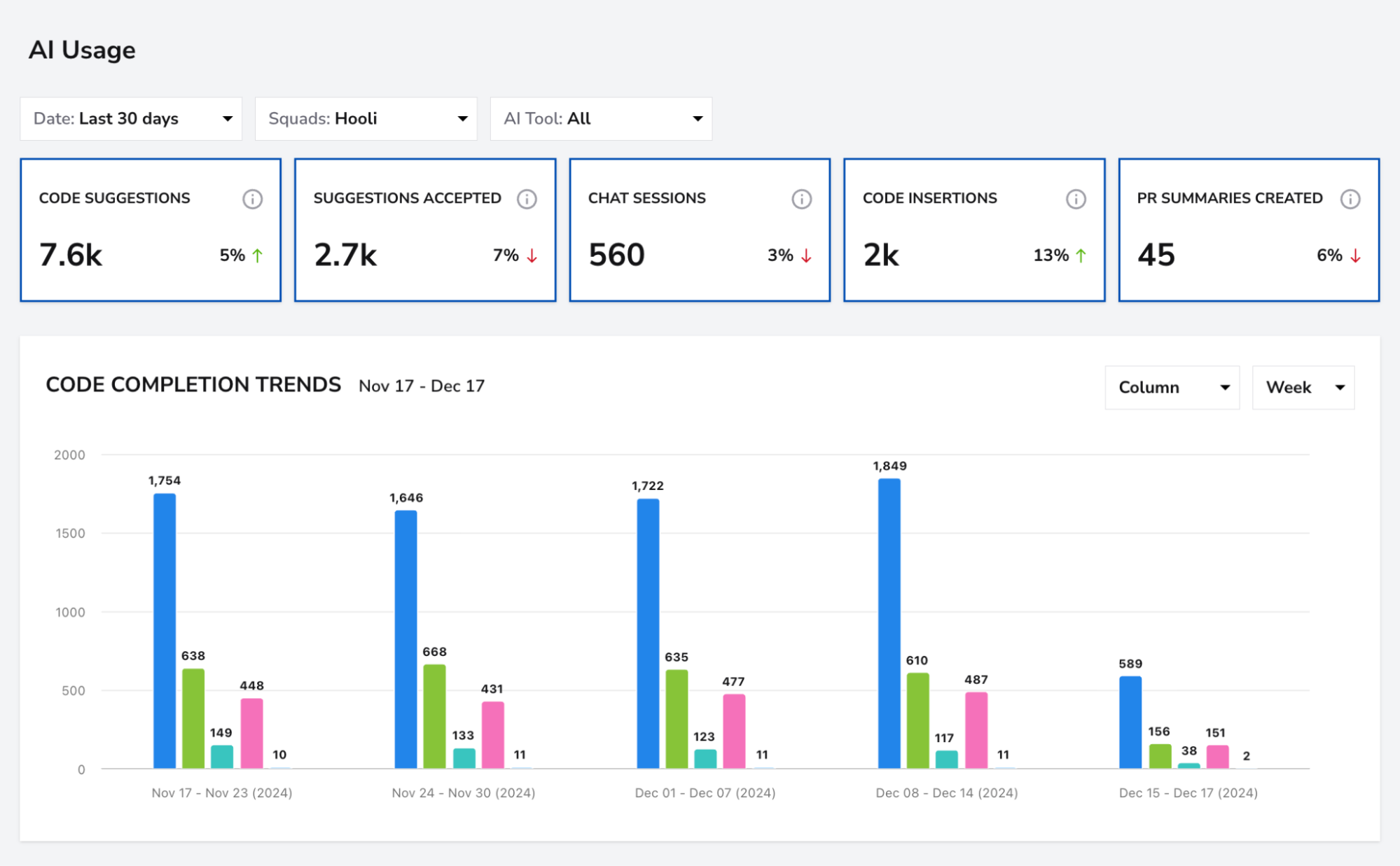Click the 2.7k suggestions accepted value
1400x866 pixels.
pos(345,255)
